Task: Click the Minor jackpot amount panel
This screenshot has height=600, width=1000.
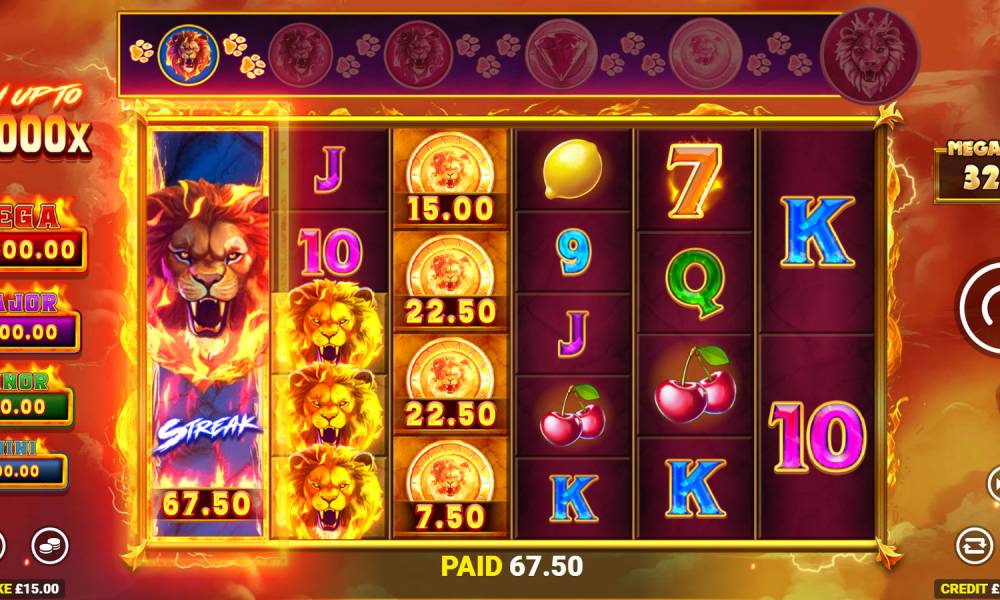Action: tap(35, 406)
